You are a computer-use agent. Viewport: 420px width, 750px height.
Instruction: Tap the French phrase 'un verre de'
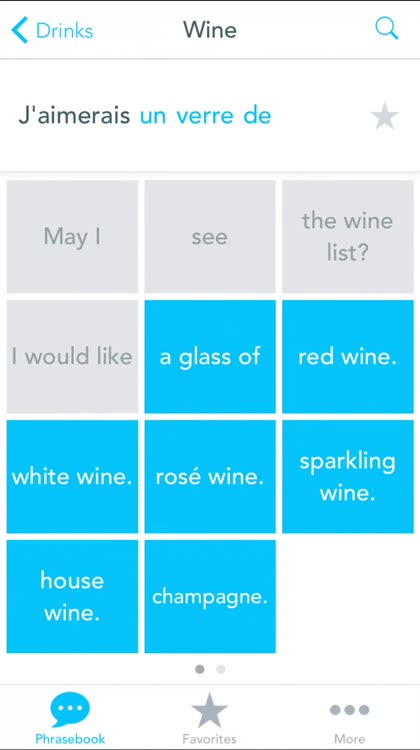pos(205,116)
